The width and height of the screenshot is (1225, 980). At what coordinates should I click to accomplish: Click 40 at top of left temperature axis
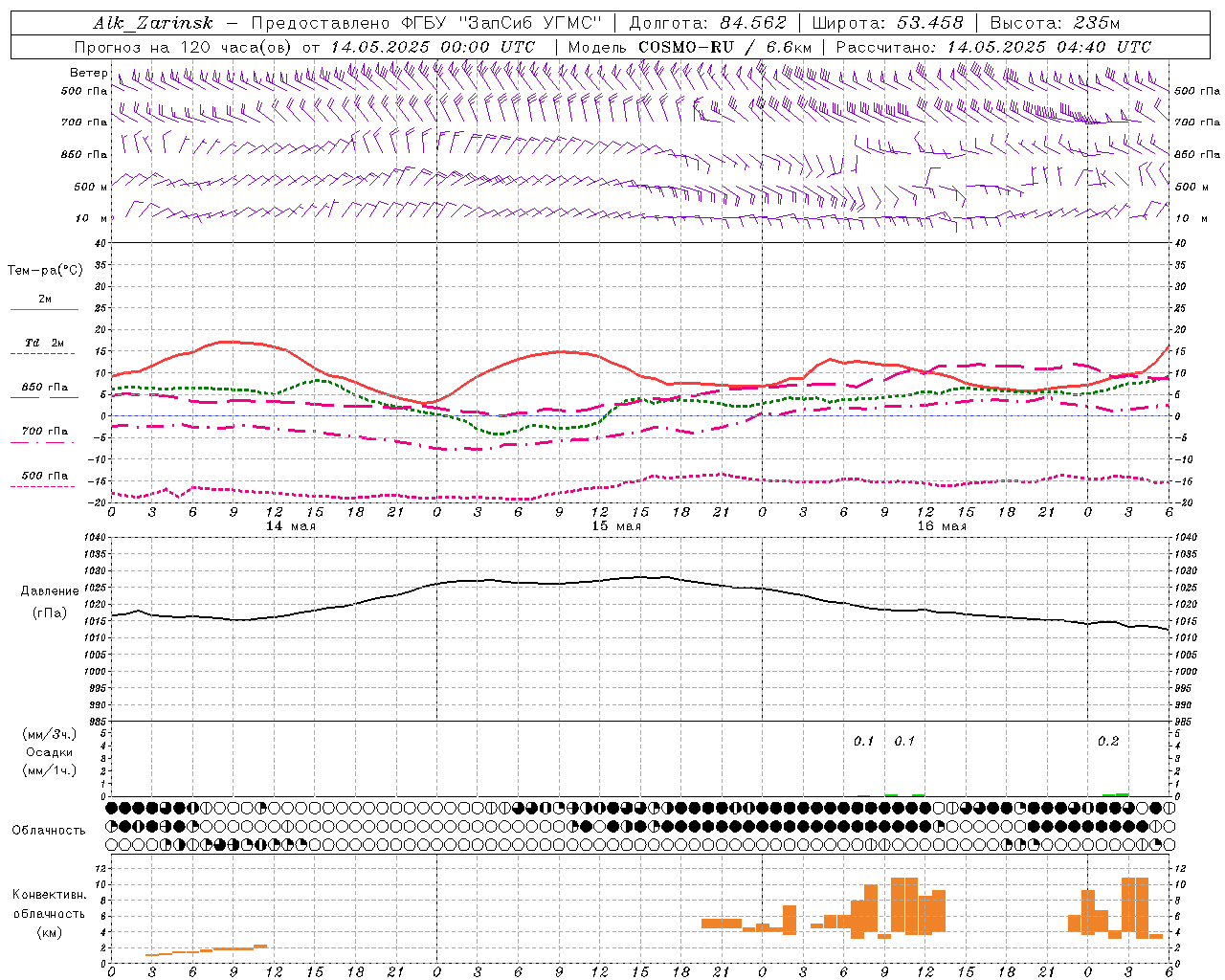pyautogui.click(x=101, y=244)
